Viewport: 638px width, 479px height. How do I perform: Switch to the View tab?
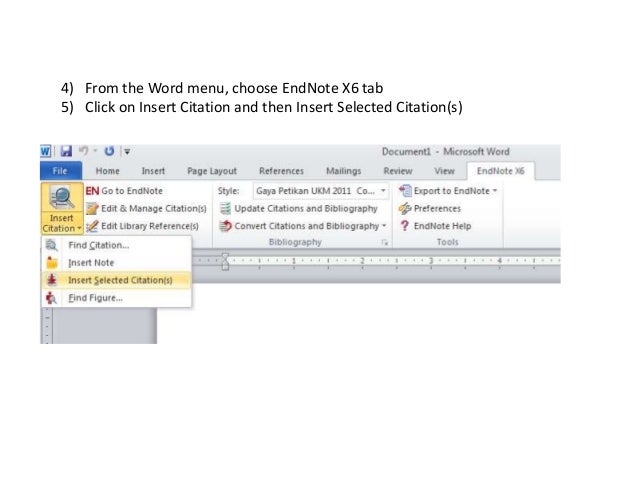(444, 171)
